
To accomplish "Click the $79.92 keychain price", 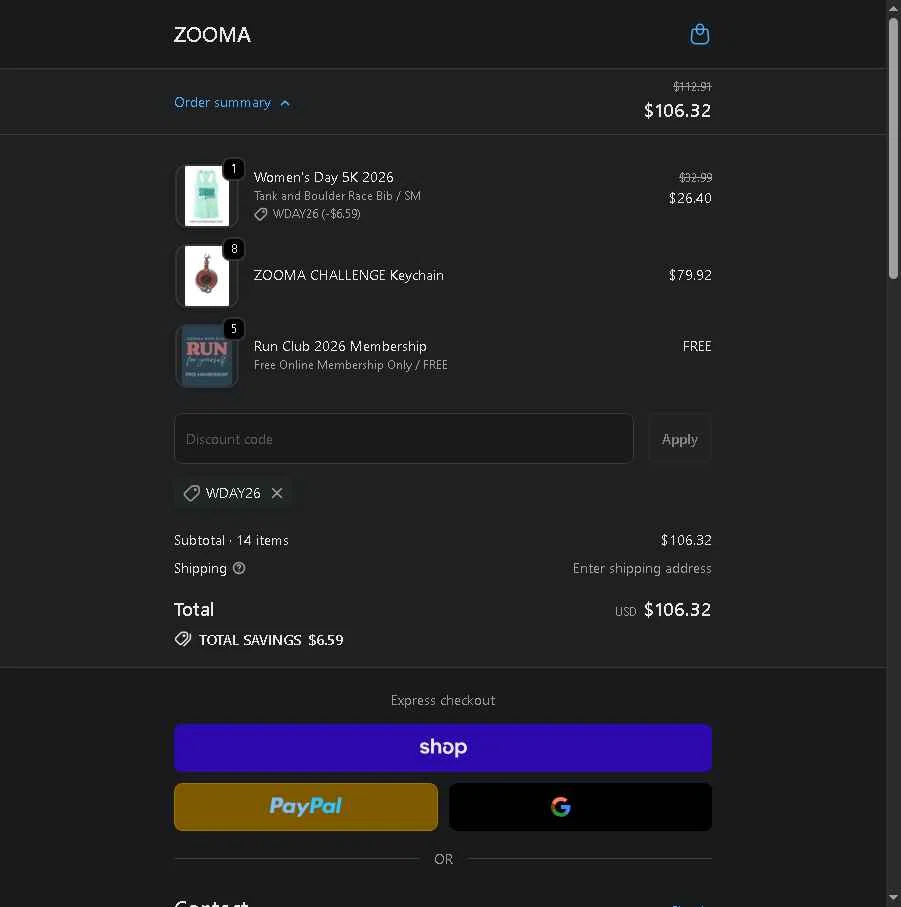I will tap(690, 275).
